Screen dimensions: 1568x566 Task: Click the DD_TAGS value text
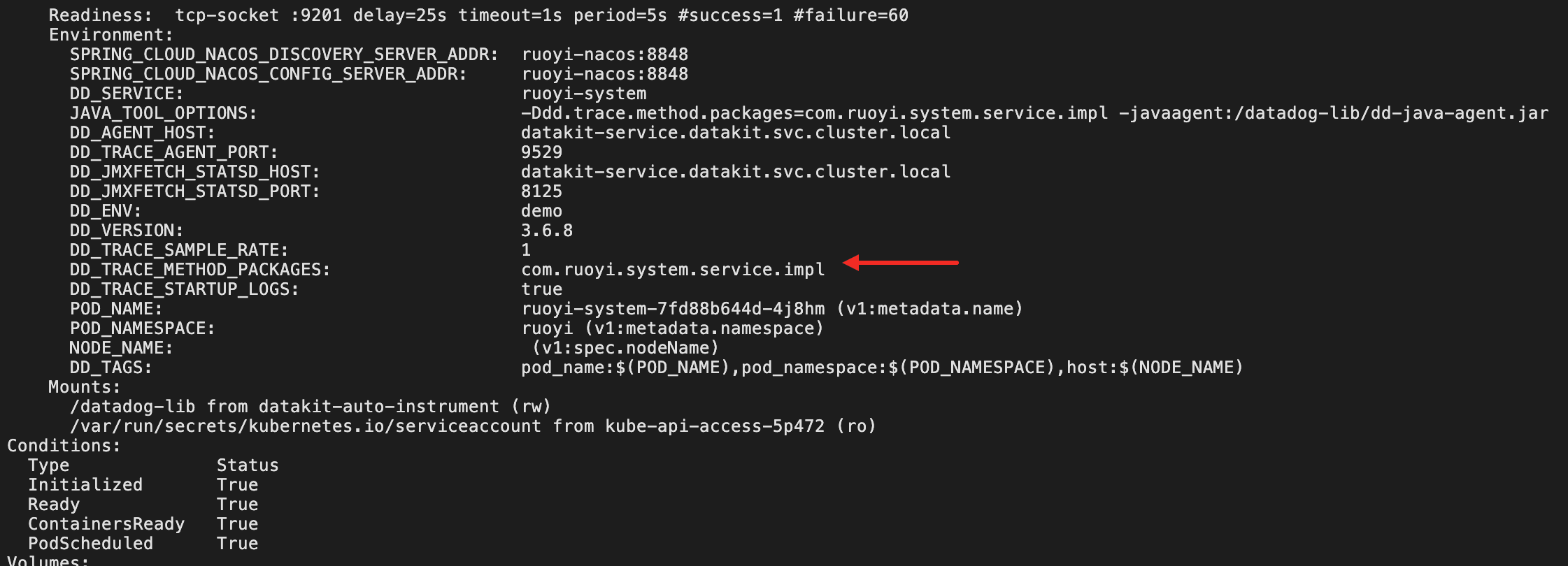pyautogui.click(x=882, y=368)
